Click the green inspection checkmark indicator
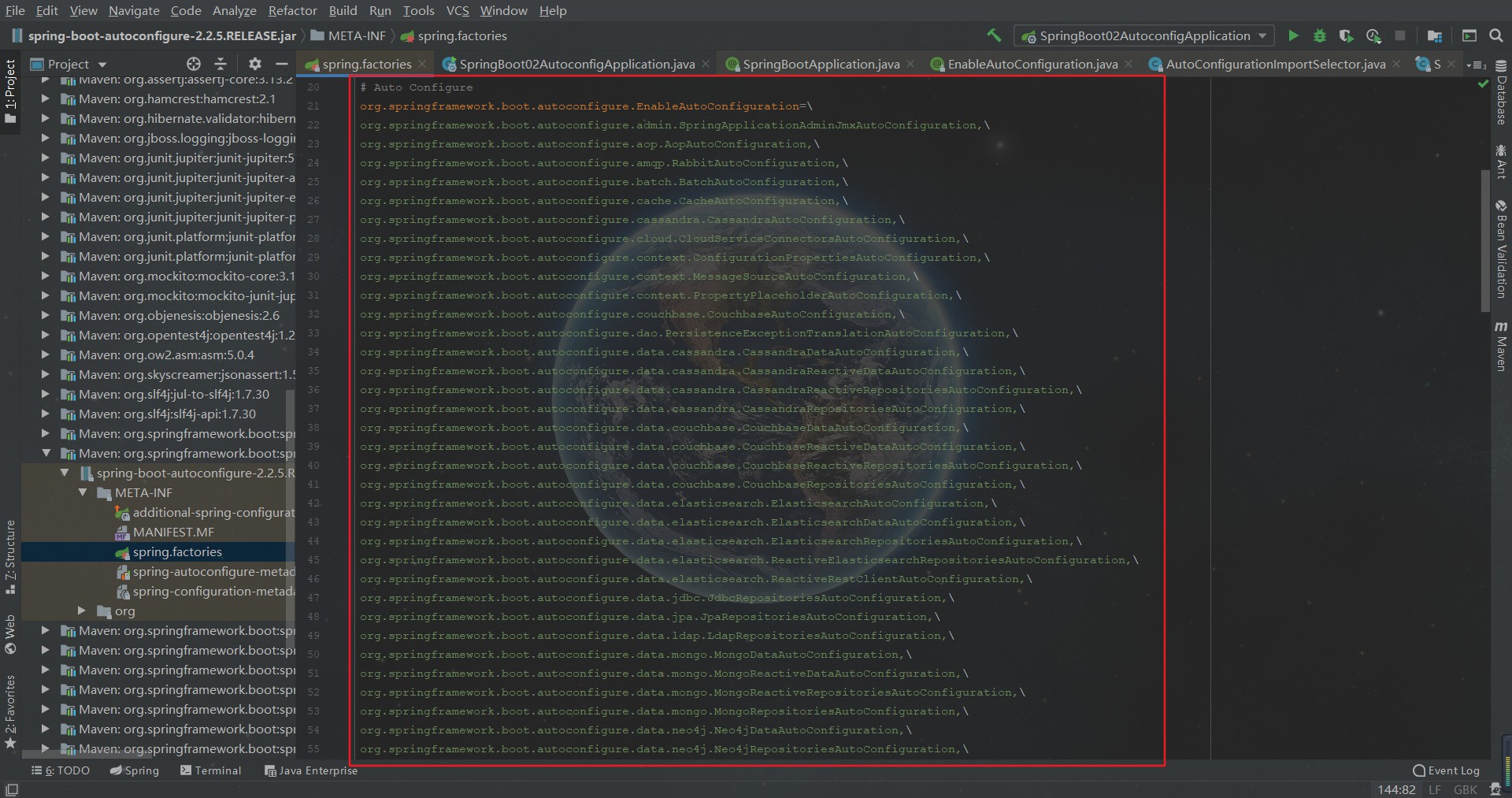The image size is (1512, 798). (x=1483, y=84)
